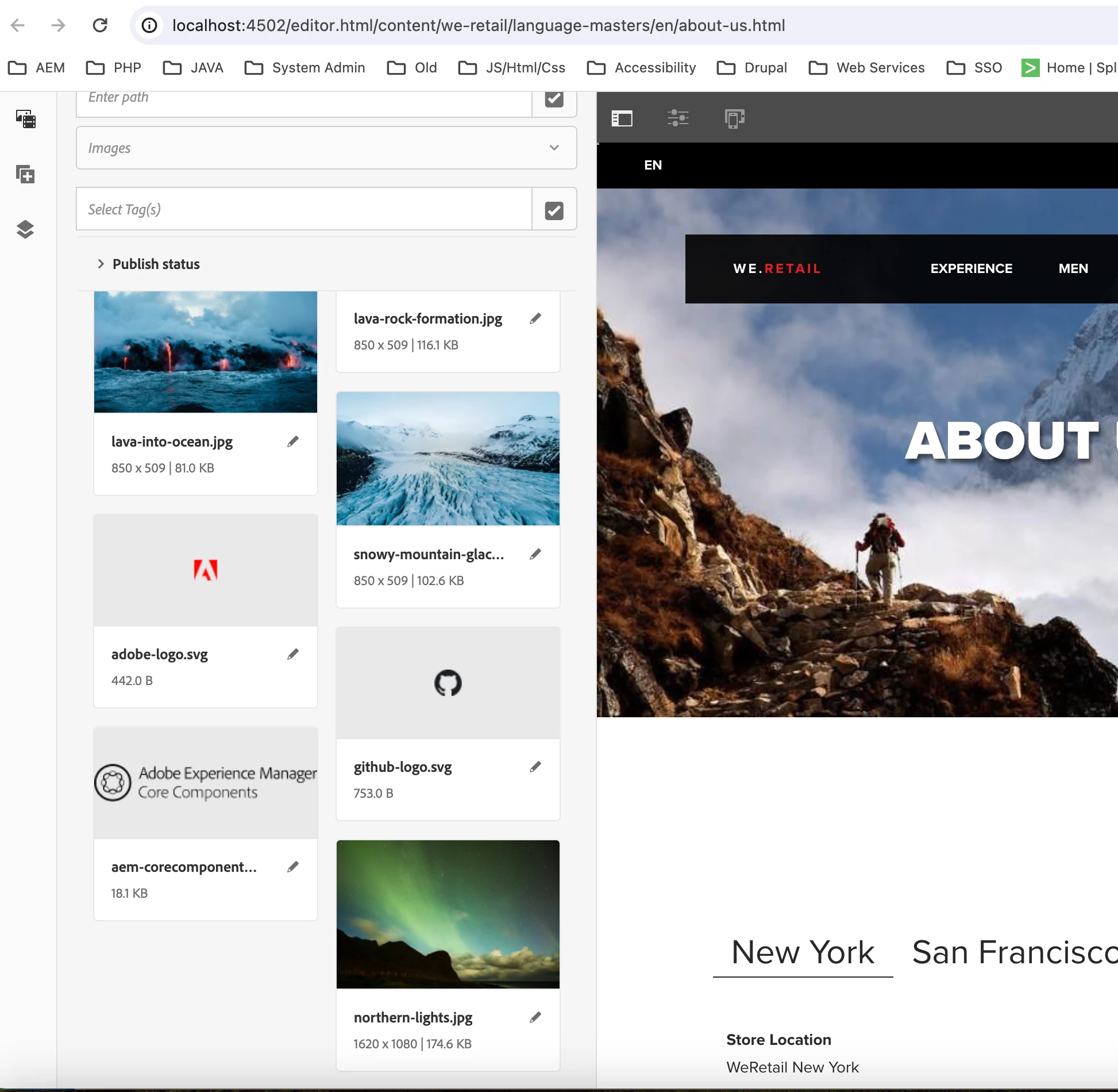The image size is (1118, 1092).
Task: Edit lava-into-ocean.jpg with pencil icon
Action: pyautogui.click(x=293, y=441)
